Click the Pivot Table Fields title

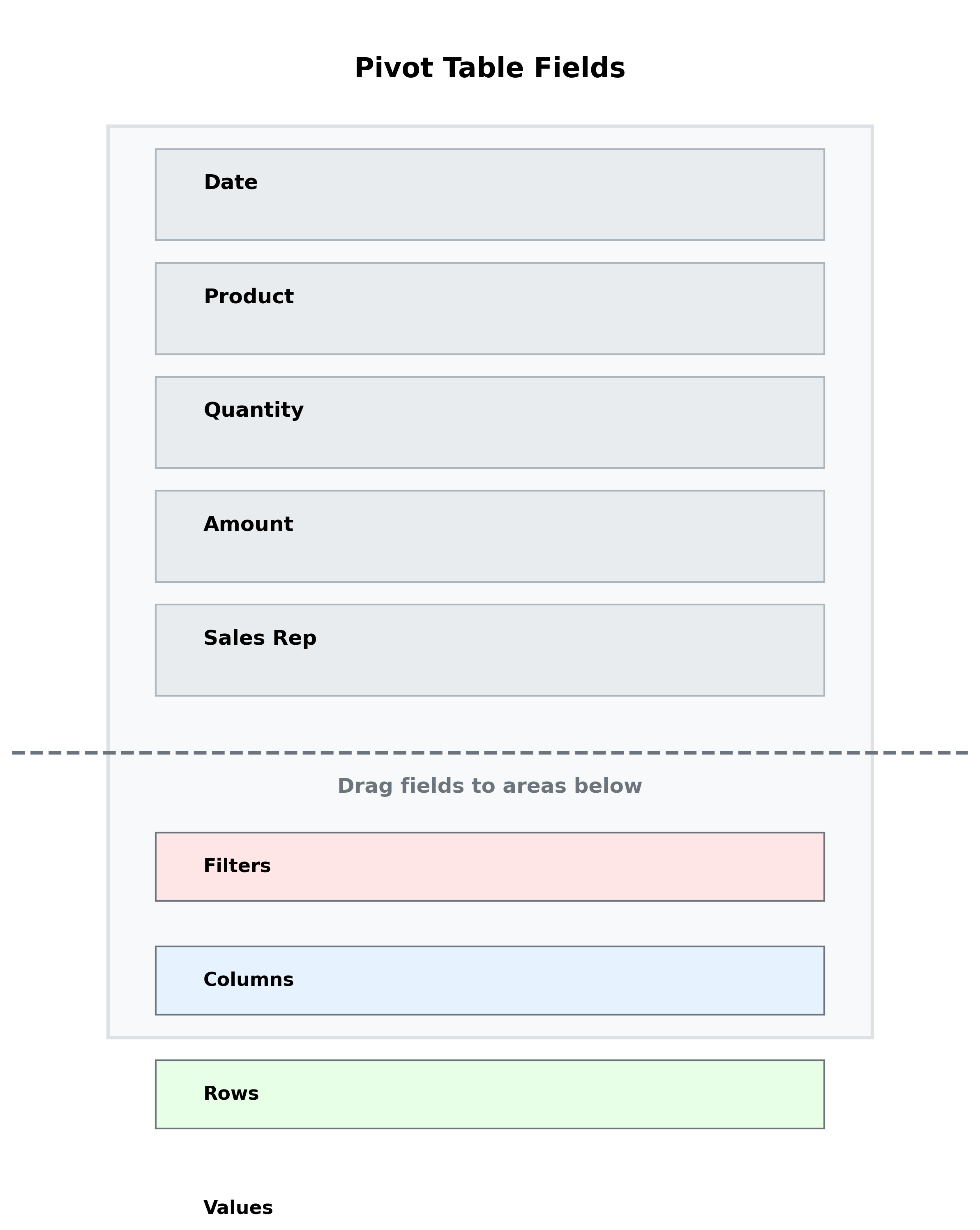[x=489, y=68]
